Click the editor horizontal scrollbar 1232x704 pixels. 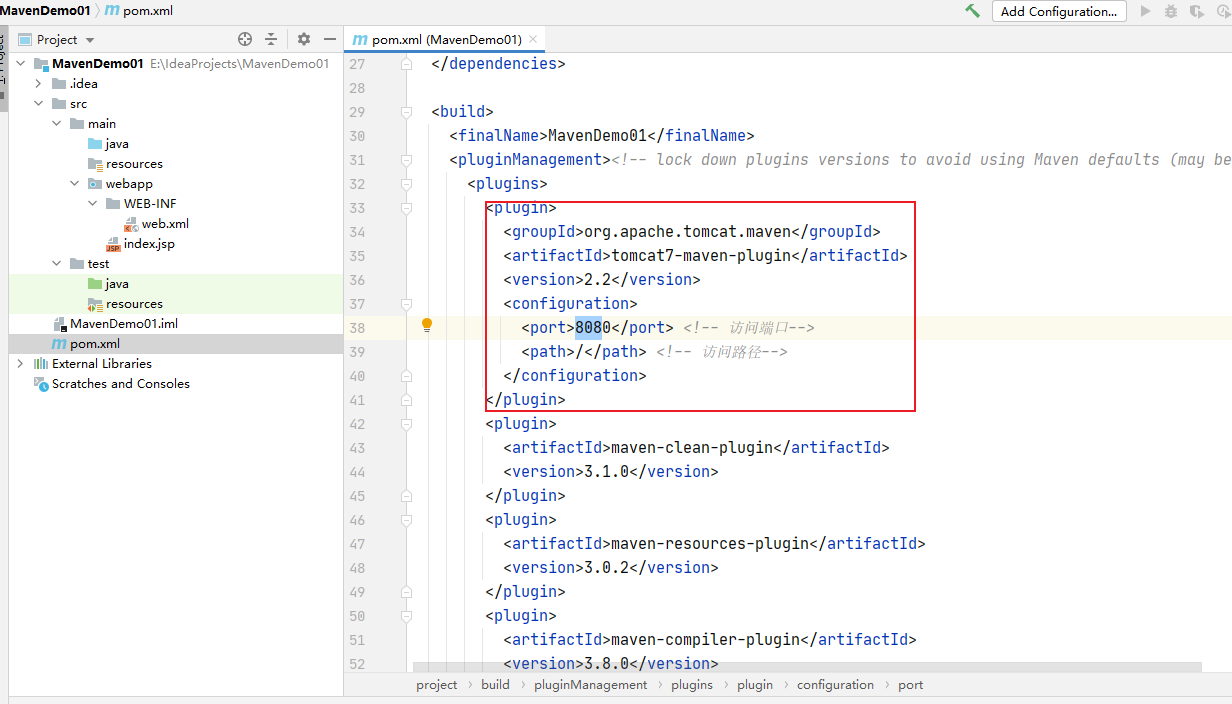pyautogui.click(x=806, y=666)
